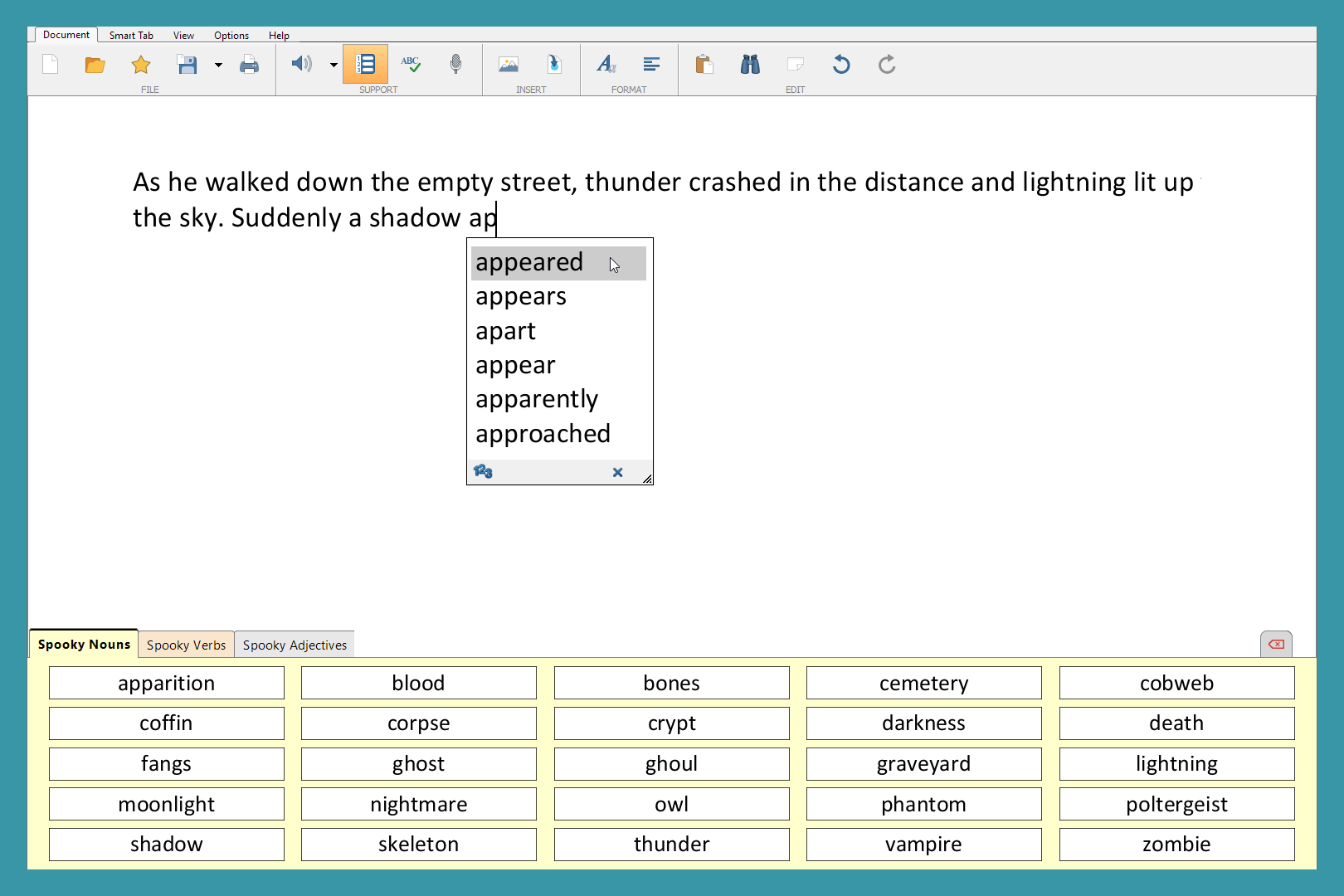Insert the word 'nightmare'
The height and width of the screenshot is (896, 1344).
418,804
